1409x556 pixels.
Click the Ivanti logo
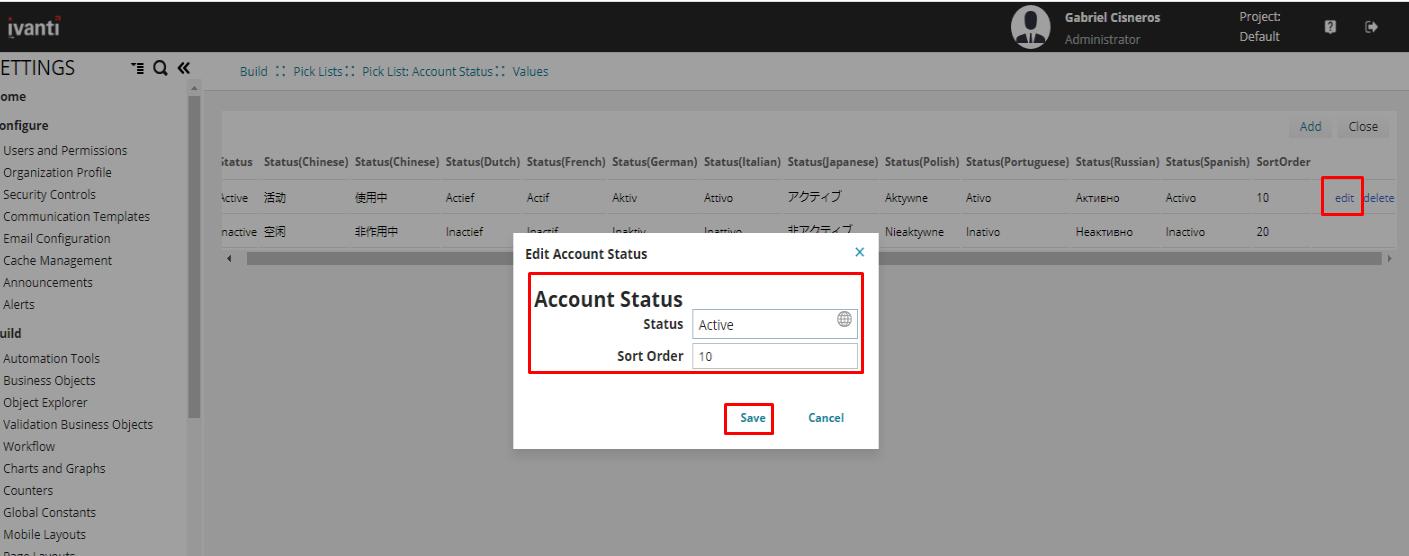click(33, 27)
